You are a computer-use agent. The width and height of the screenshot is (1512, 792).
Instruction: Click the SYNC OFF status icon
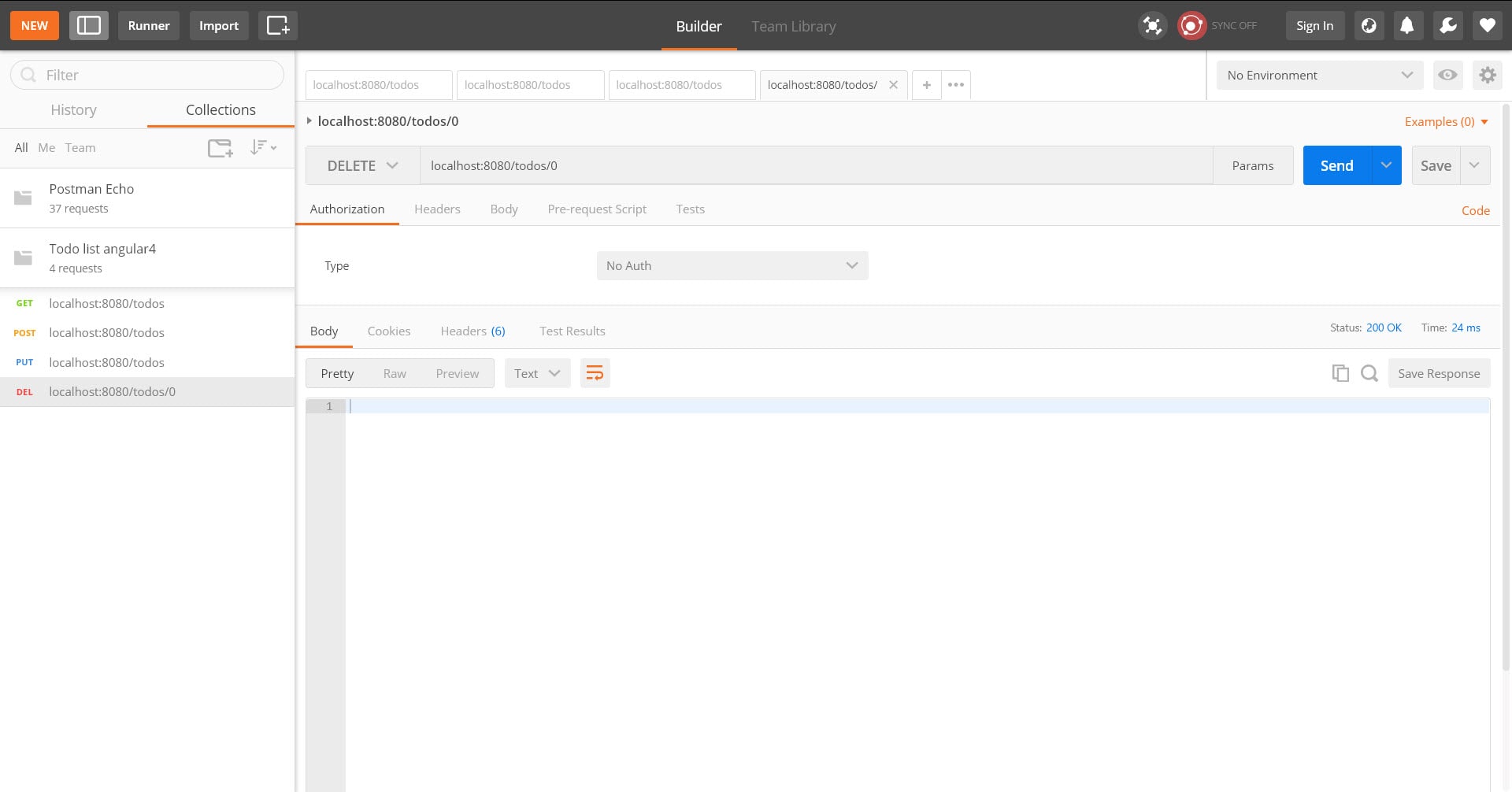click(x=1191, y=25)
